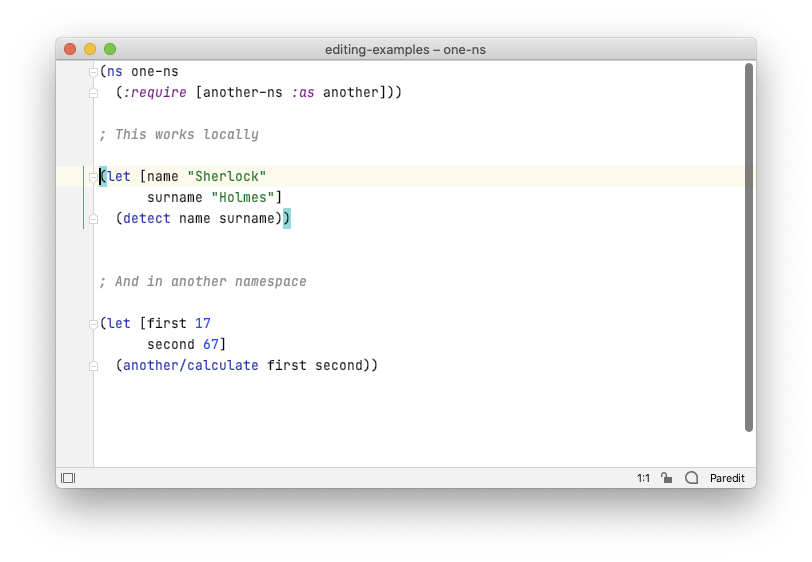The width and height of the screenshot is (812, 562).
Task: Click the :as keyword
Action: [302, 93]
